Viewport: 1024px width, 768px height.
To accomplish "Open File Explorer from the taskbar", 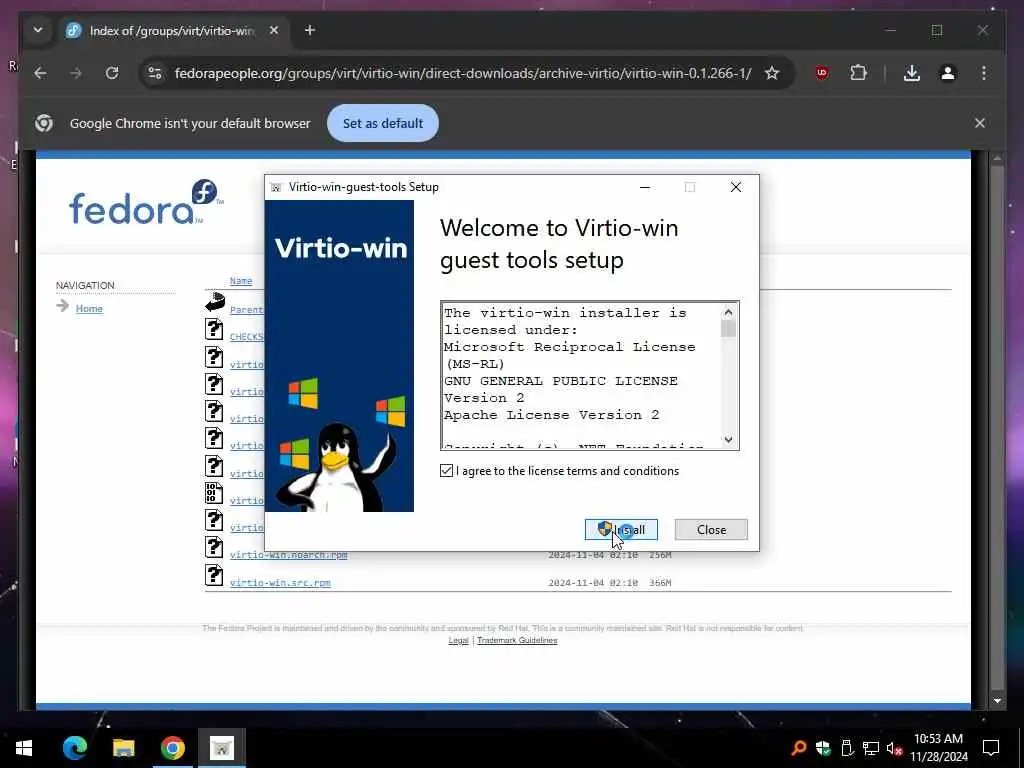I will coord(123,748).
